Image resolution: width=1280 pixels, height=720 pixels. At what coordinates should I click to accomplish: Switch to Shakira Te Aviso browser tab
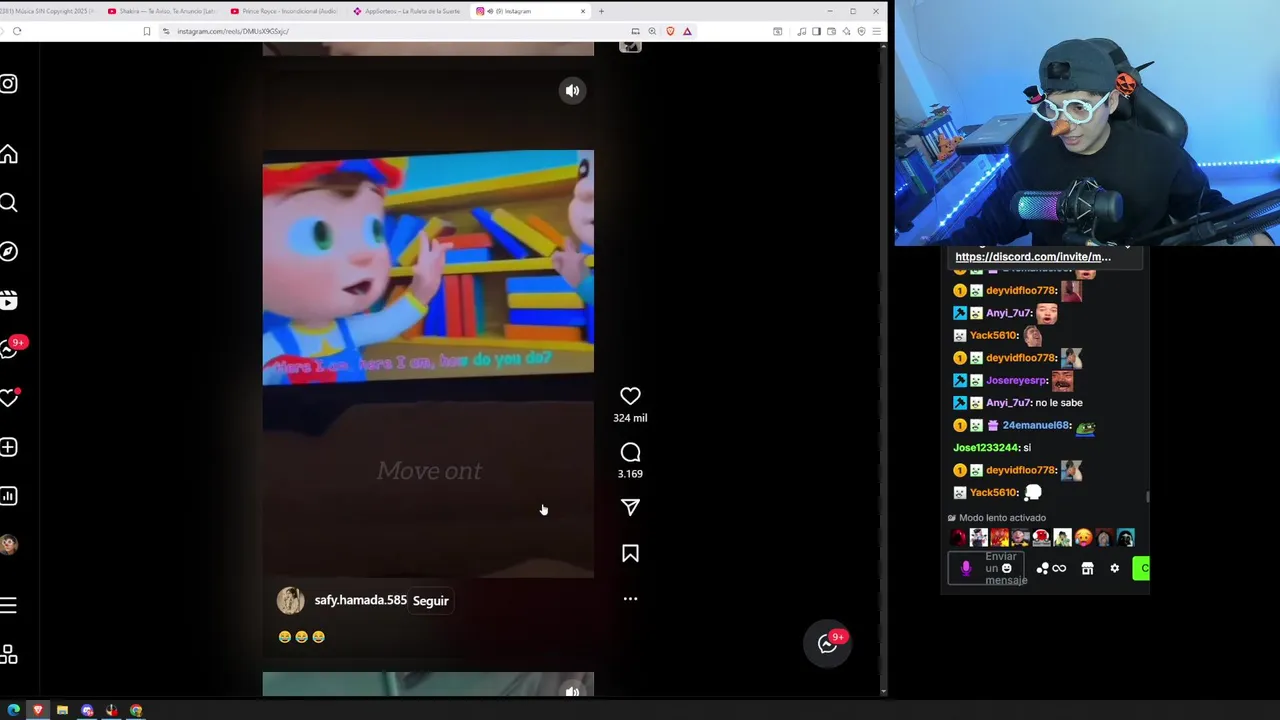(162, 11)
